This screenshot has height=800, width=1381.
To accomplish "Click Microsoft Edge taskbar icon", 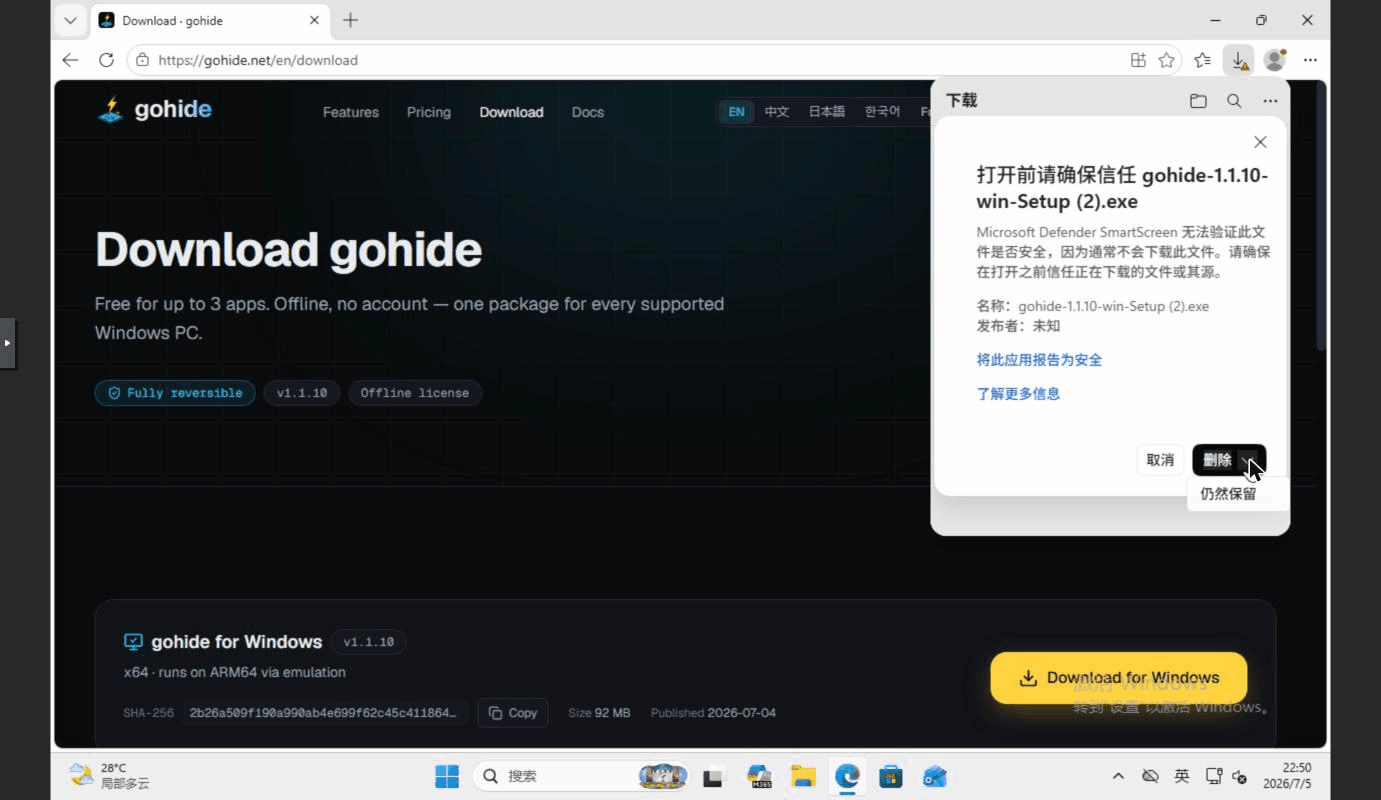I will coord(847,776).
